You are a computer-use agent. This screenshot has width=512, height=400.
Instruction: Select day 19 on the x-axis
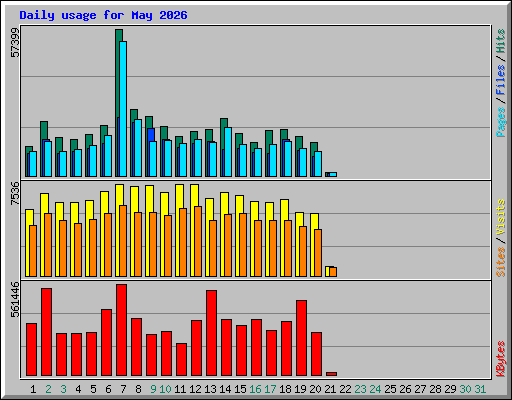click(x=300, y=389)
